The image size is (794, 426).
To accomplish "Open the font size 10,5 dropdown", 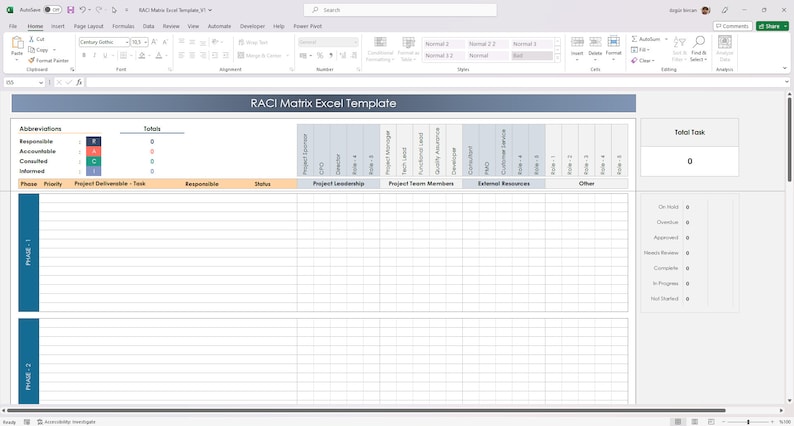I will click(146, 42).
